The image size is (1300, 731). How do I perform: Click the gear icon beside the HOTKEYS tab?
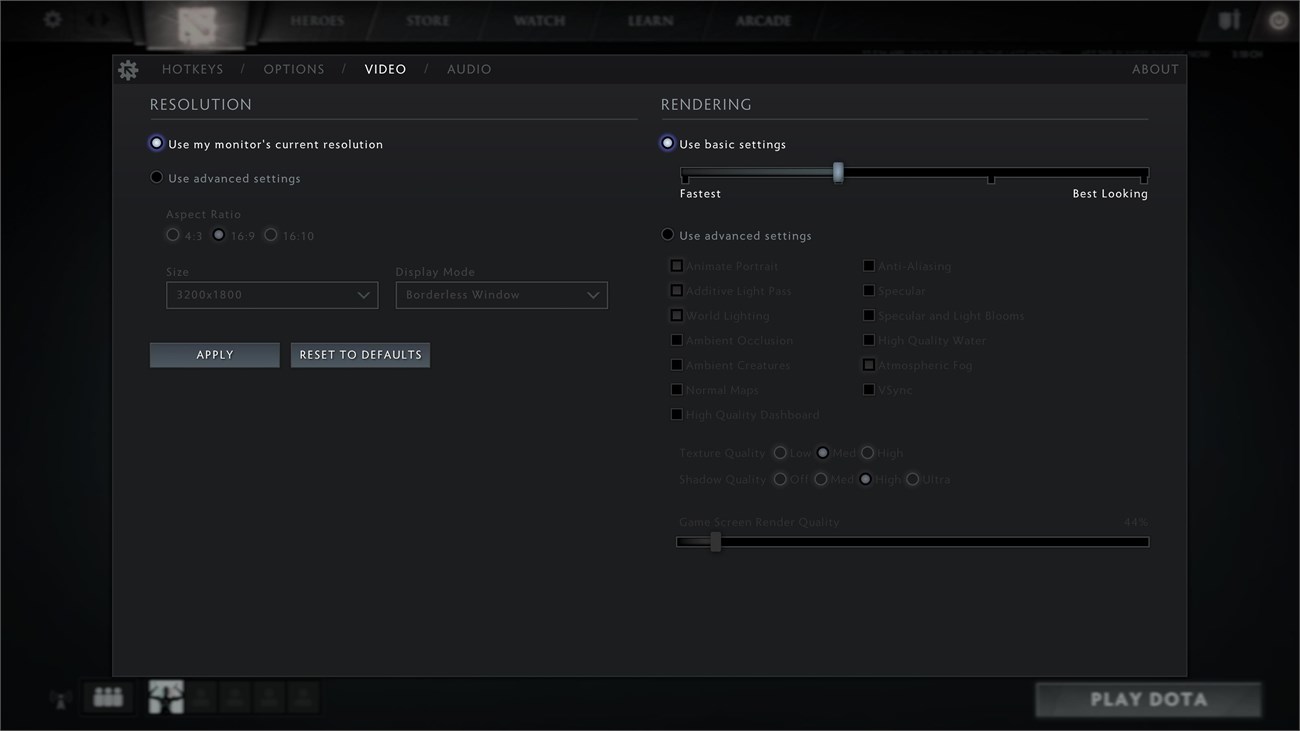tap(128, 68)
